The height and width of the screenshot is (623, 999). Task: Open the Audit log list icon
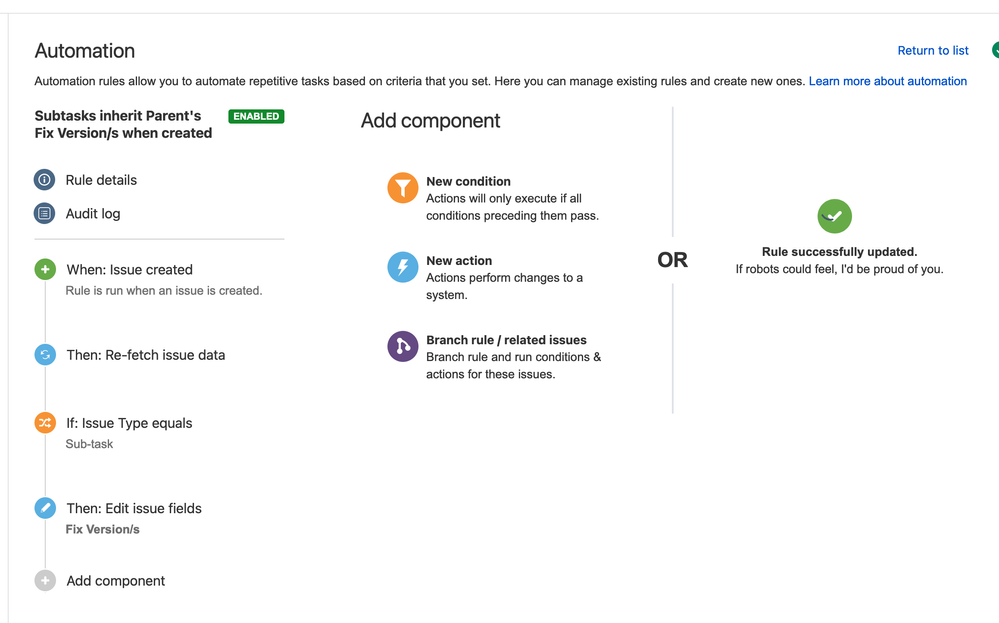tap(45, 213)
